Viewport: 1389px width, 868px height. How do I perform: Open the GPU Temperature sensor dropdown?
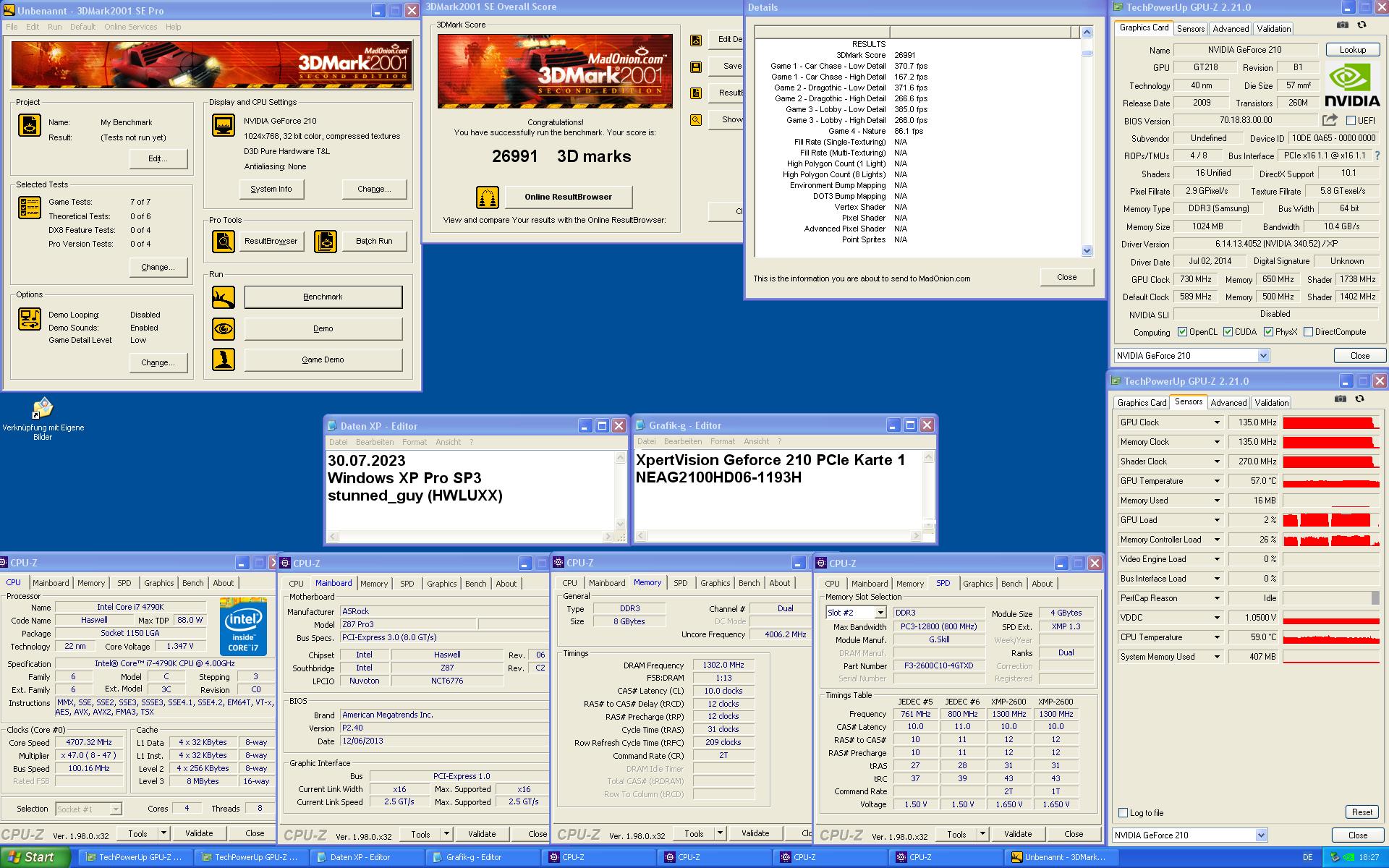1217,481
